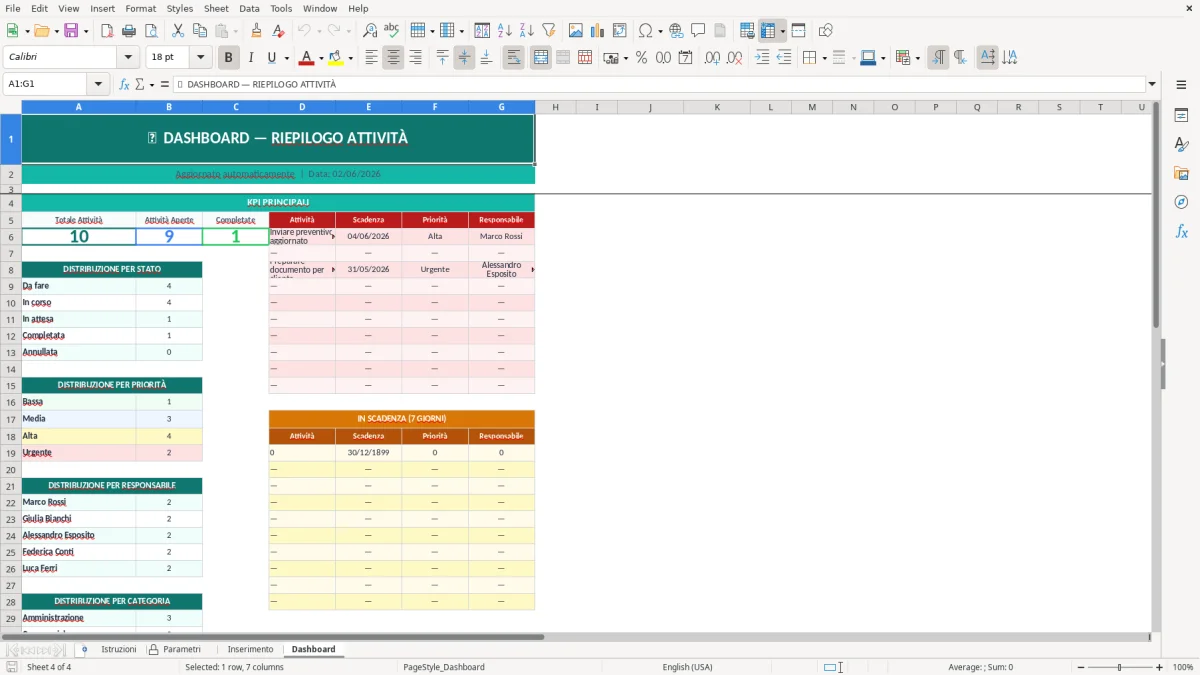Screen dimensions: 1200x675
Task: Open the Font Size dropdown
Action: [x=200, y=58]
